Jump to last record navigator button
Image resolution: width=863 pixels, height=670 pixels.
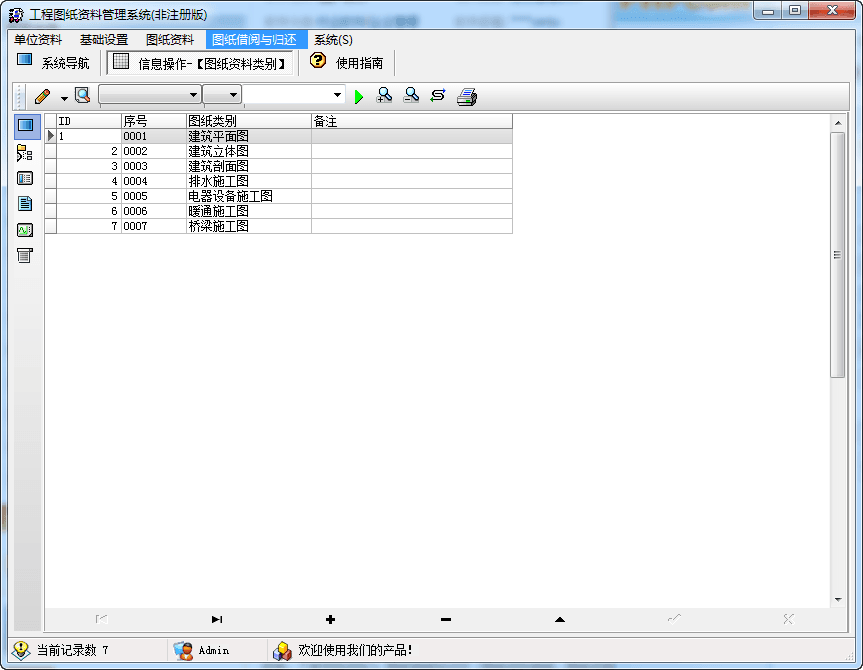[217, 619]
